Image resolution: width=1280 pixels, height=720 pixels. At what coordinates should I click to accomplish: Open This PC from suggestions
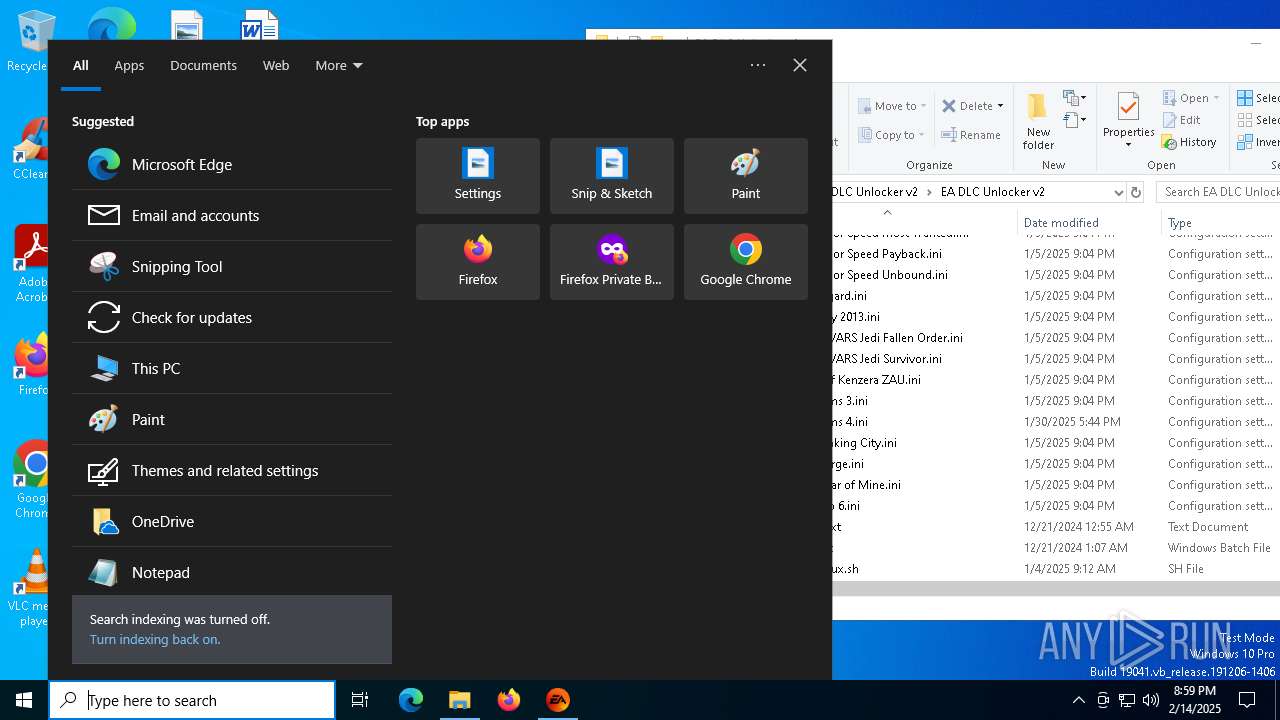[231, 368]
